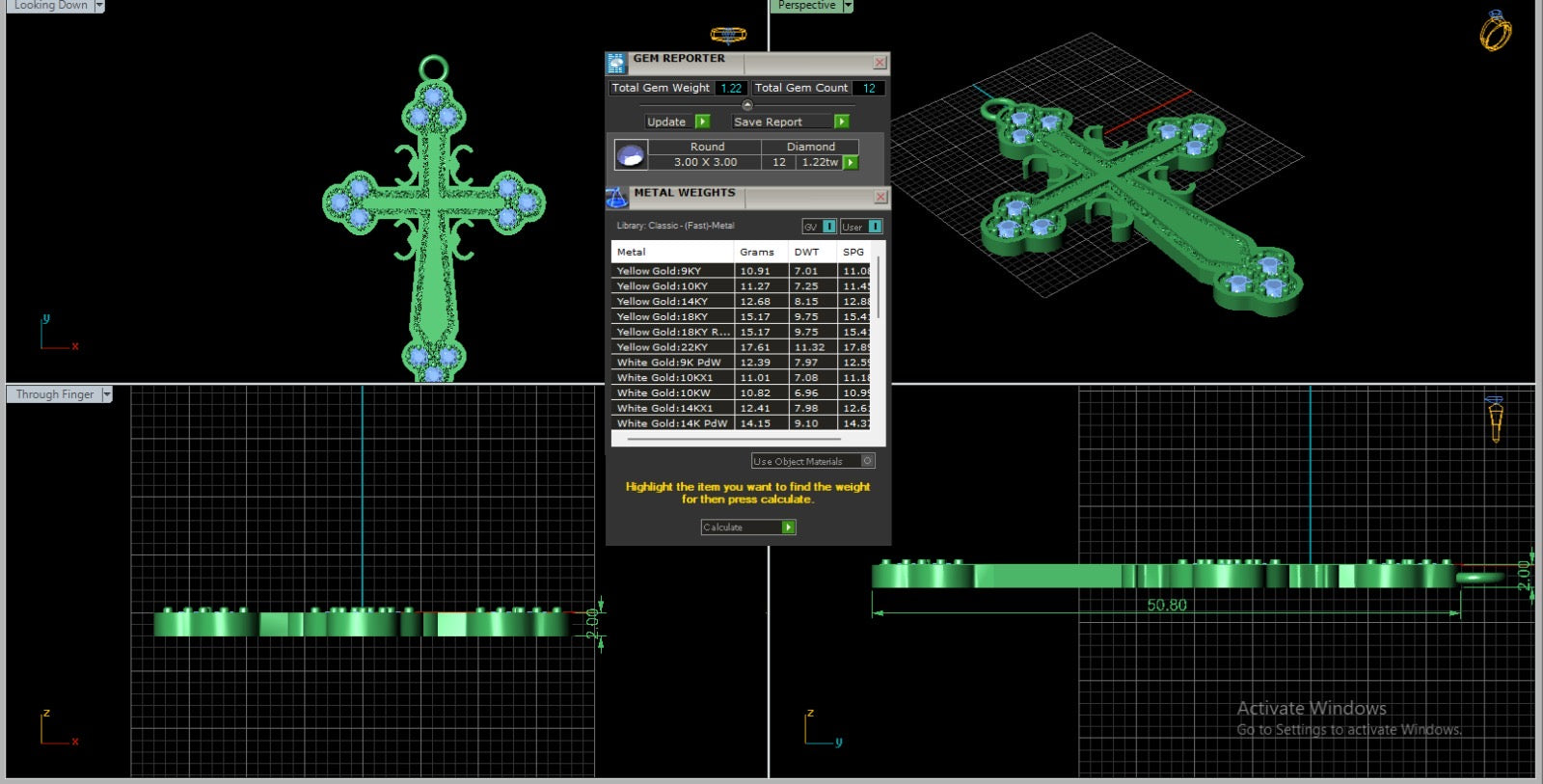
Task: Click the Looking Down viewport label
Action: [50, 6]
